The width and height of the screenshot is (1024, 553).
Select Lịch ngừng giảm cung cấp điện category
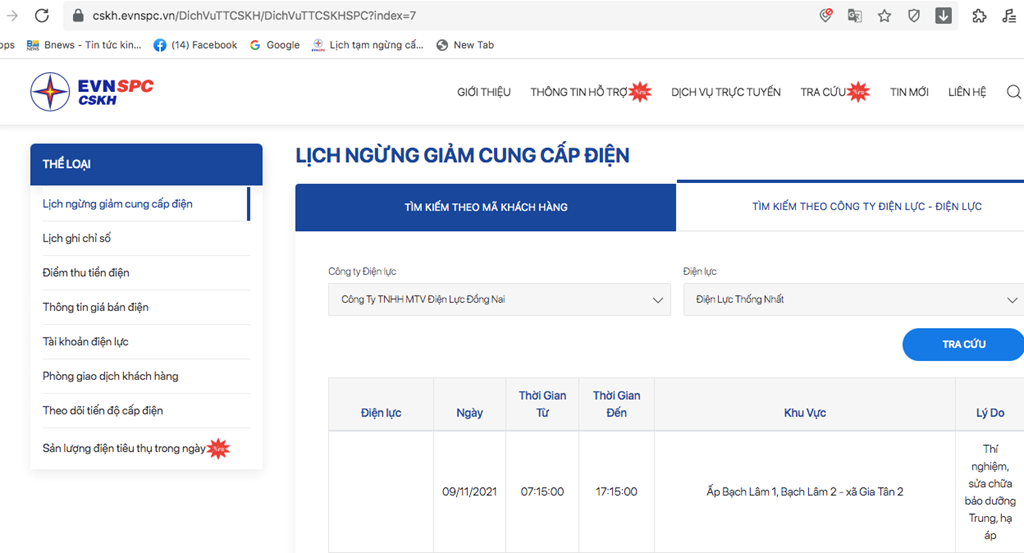[118, 204]
